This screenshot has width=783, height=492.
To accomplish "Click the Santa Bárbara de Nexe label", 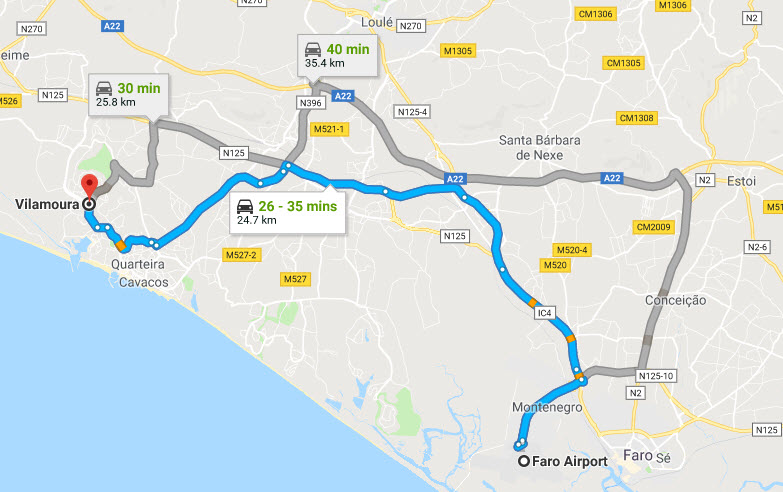I will (539, 147).
